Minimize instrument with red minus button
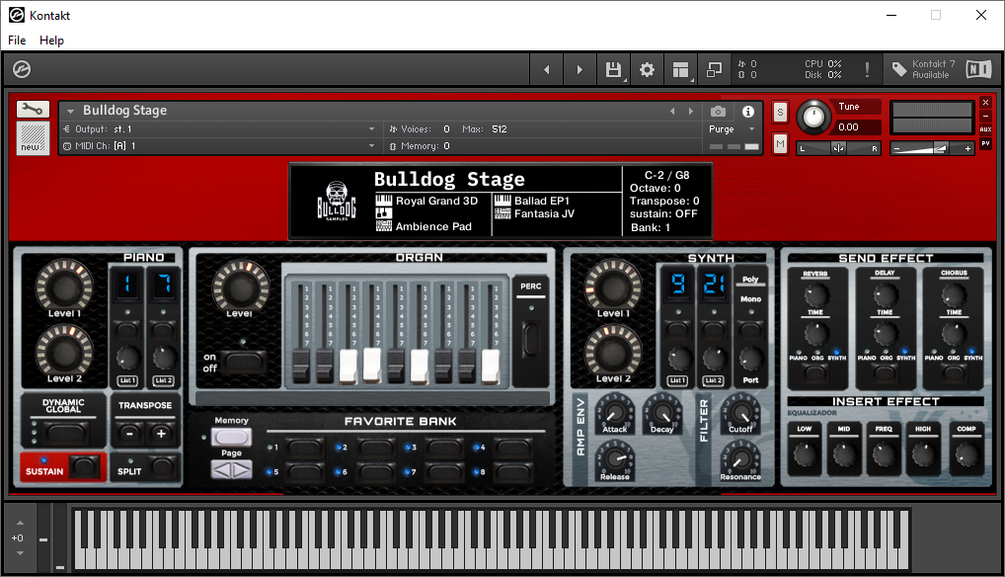1005x577 pixels. pos(986,116)
